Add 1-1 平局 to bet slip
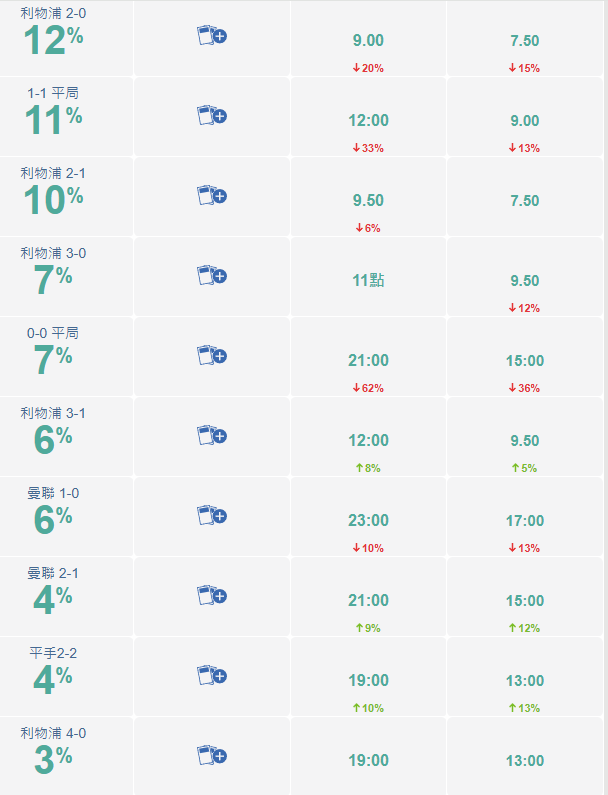This screenshot has width=608, height=795. pyautogui.click(x=212, y=116)
